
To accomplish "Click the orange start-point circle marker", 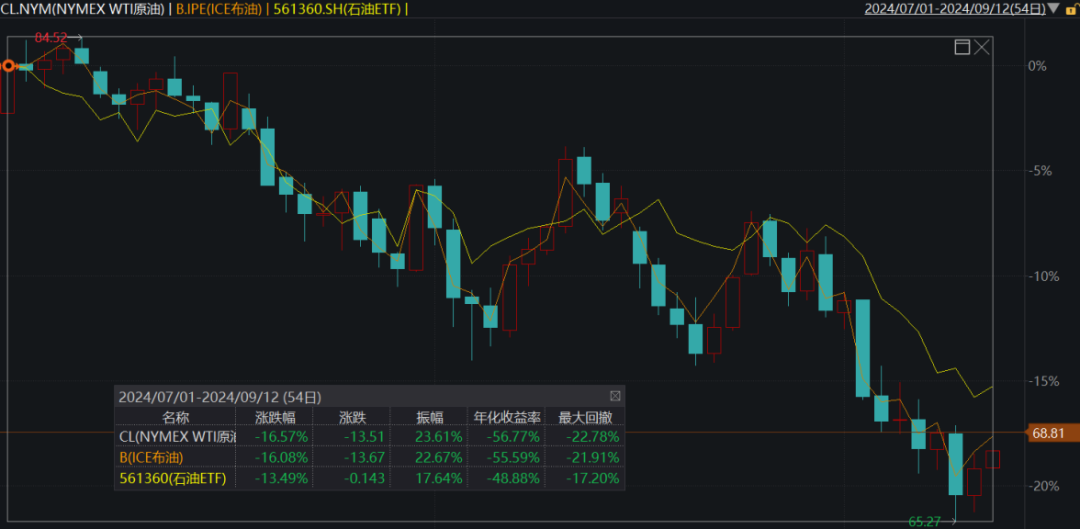I will pyautogui.click(x=8, y=66).
